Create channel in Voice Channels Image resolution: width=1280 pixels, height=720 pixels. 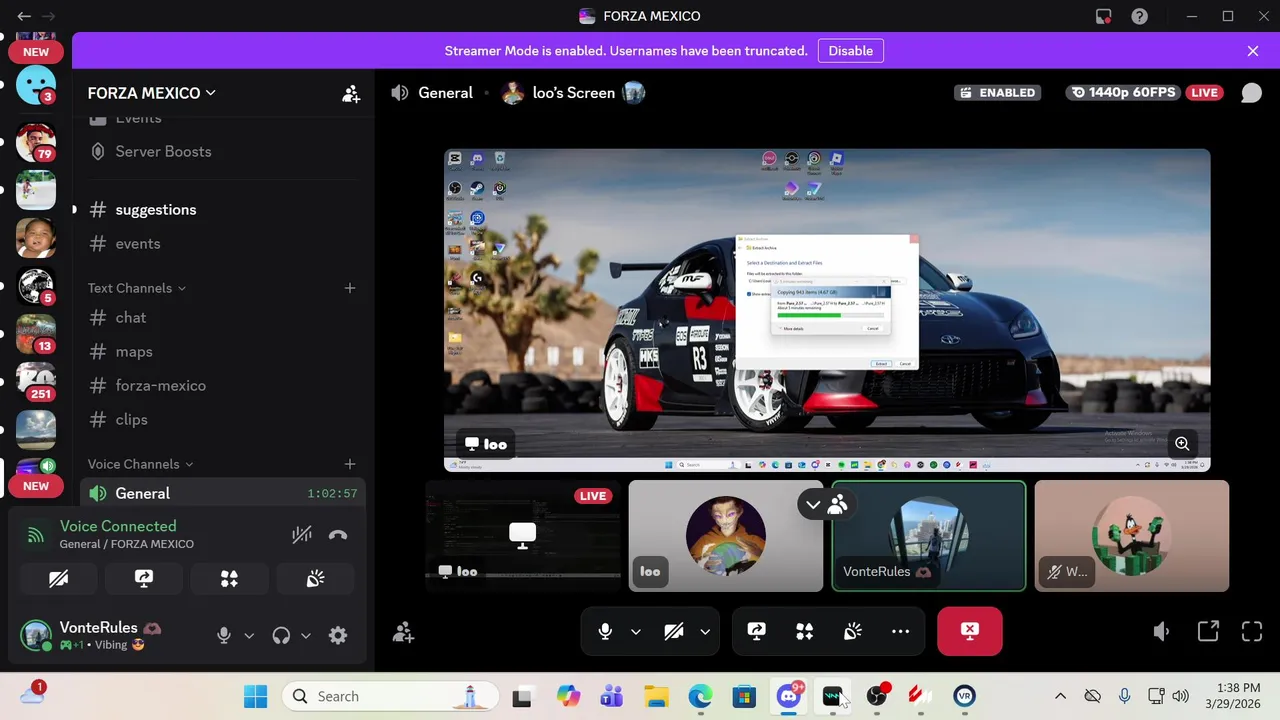(350, 464)
